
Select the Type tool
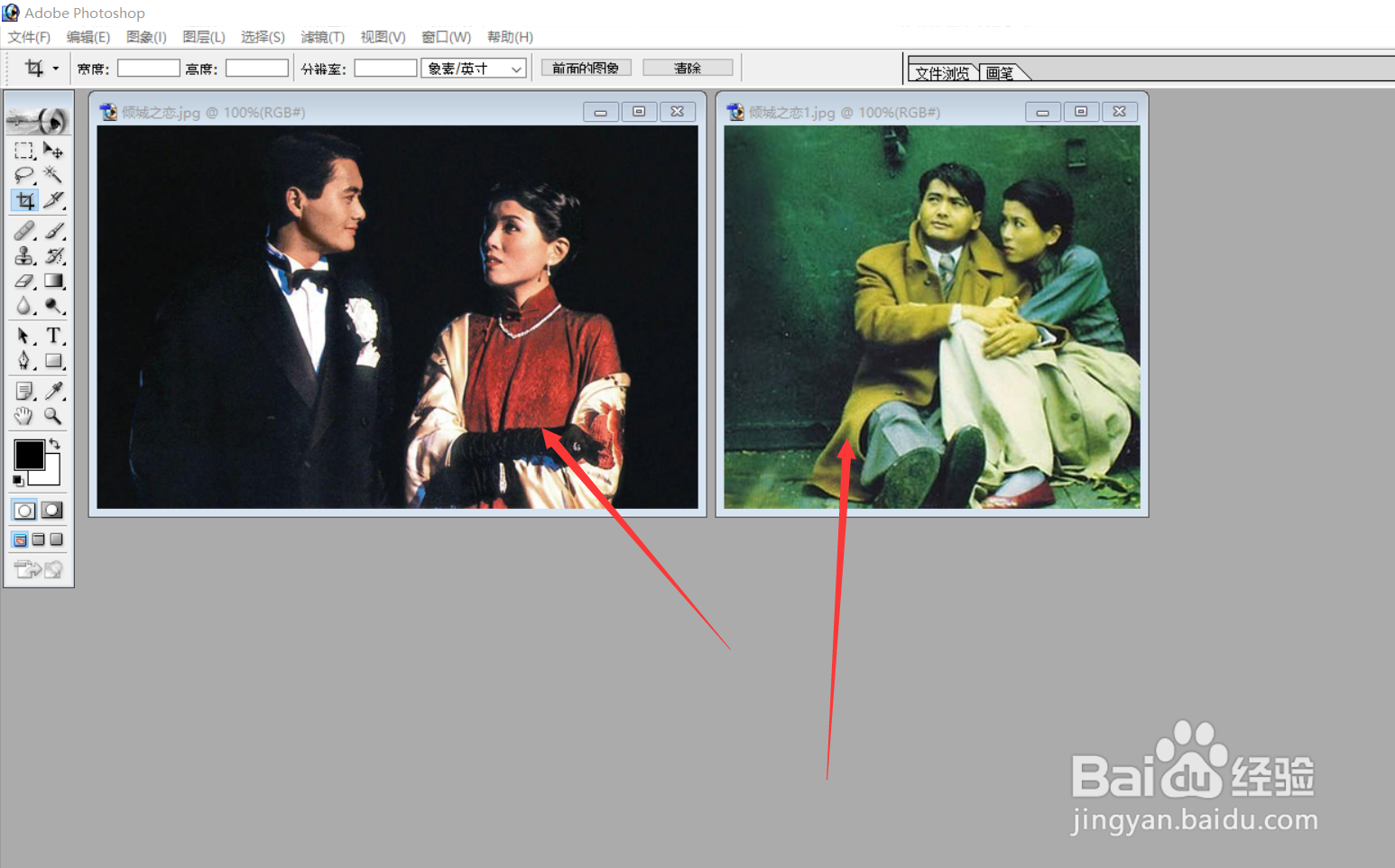click(x=53, y=336)
